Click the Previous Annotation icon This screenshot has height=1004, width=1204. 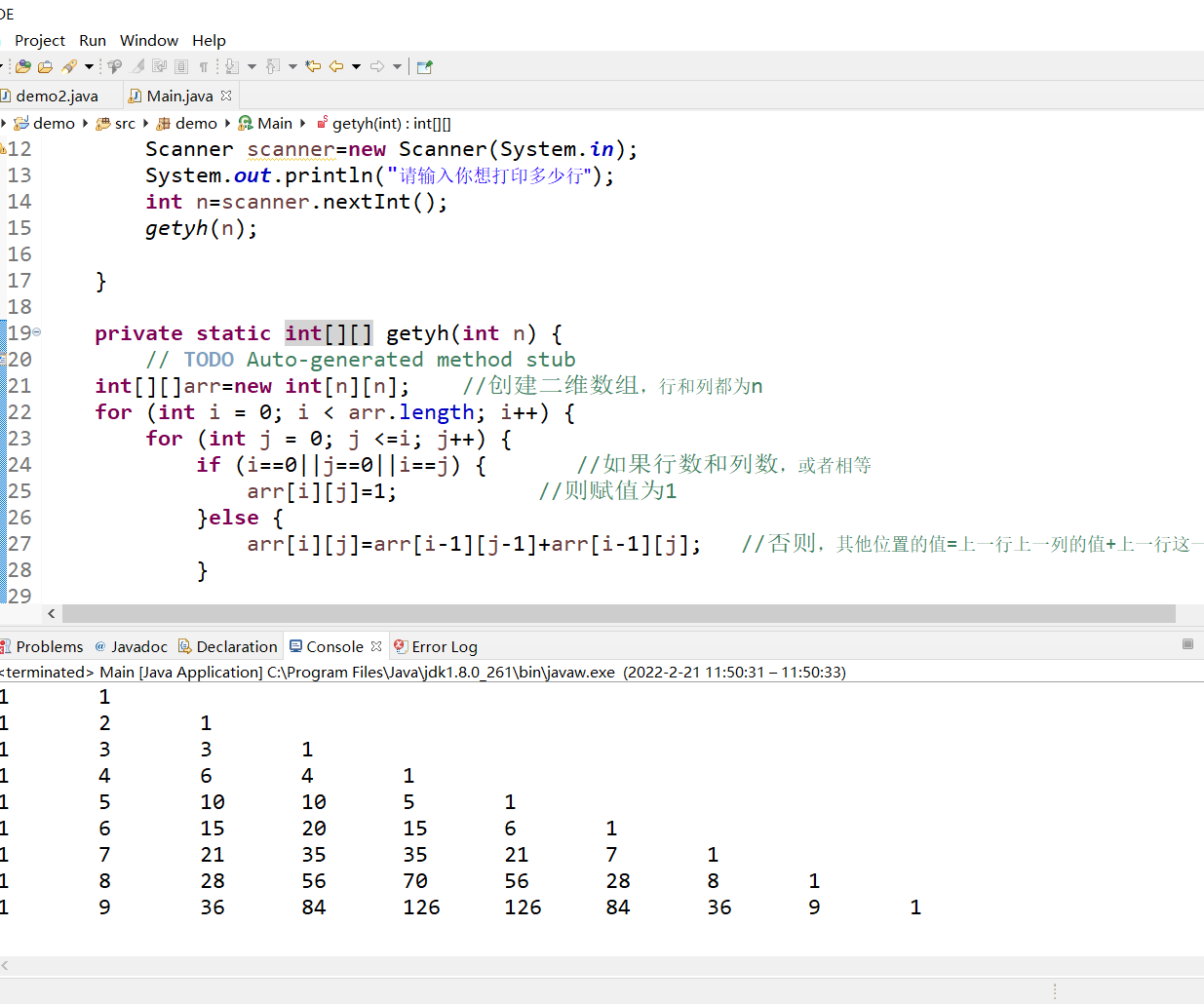point(273,66)
